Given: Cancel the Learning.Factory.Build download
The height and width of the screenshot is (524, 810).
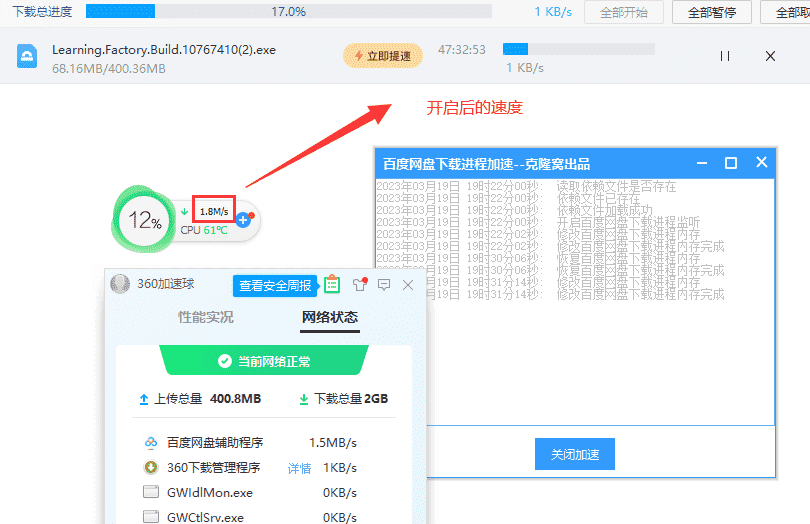Looking at the screenshot, I should (x=770, y=57).
